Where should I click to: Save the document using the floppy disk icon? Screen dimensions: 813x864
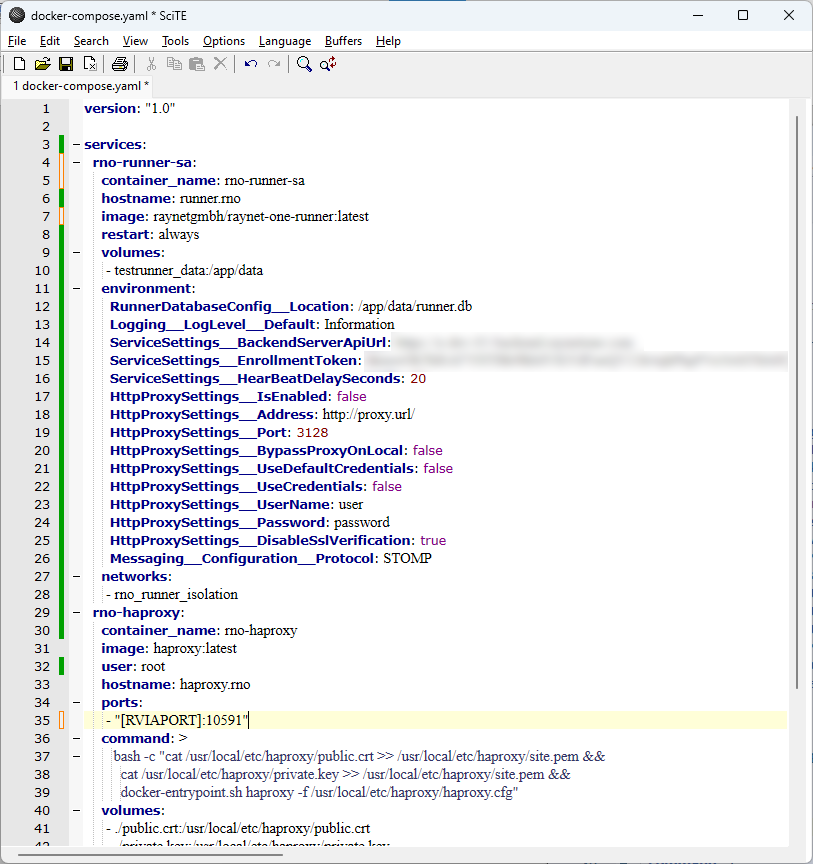pyautogui.click(x=66, y=64)
